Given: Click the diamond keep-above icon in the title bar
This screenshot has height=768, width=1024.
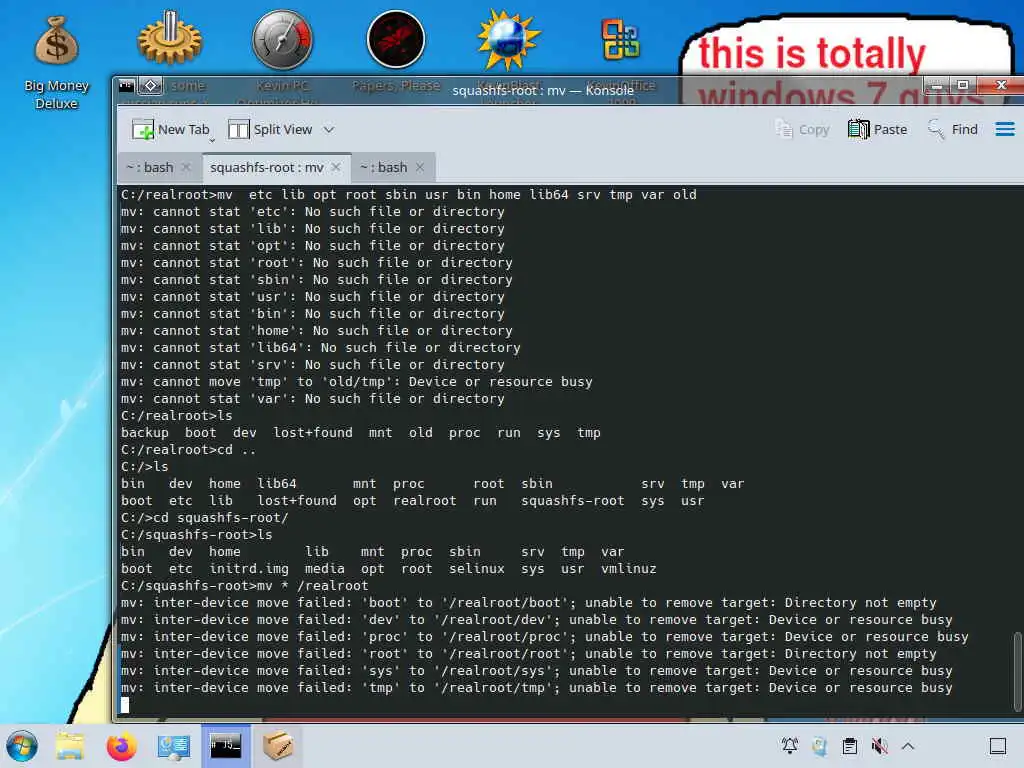Looking at the screenshot, I should point(150,86).
